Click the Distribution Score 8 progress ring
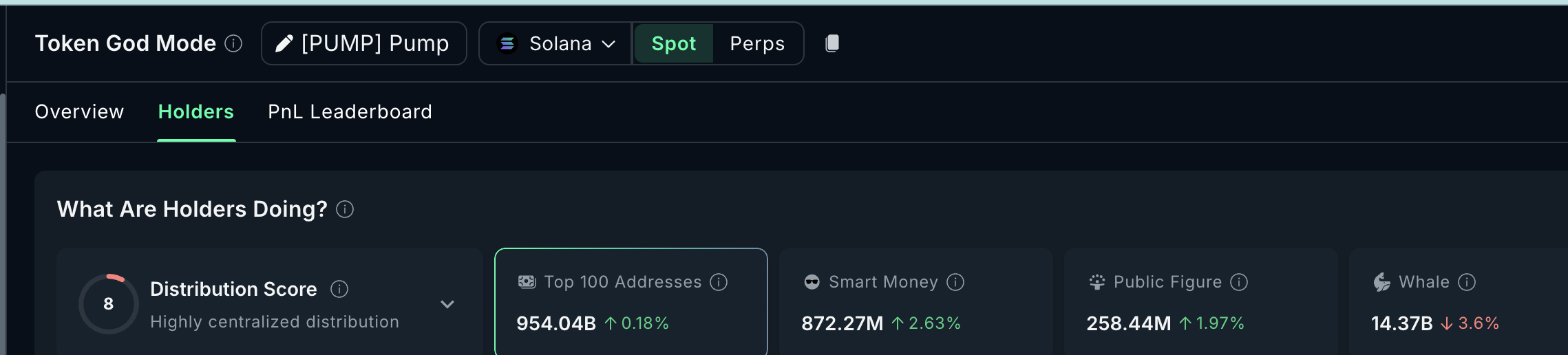The height and width of the screenshot is (355, 1568). pos(109,304)
